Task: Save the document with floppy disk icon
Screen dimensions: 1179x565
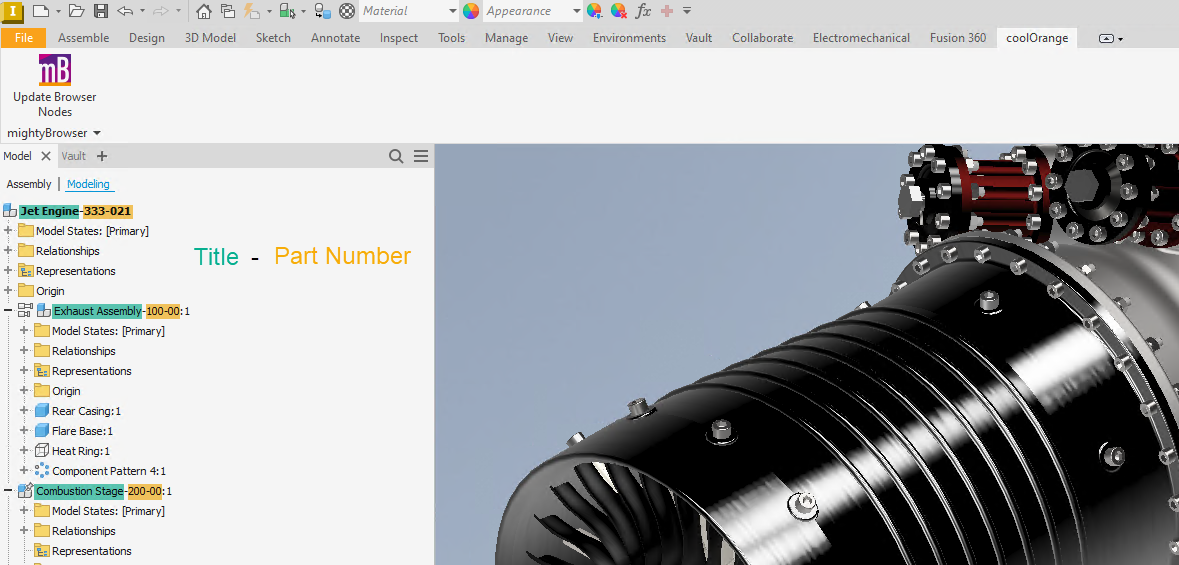Action: 101,11
